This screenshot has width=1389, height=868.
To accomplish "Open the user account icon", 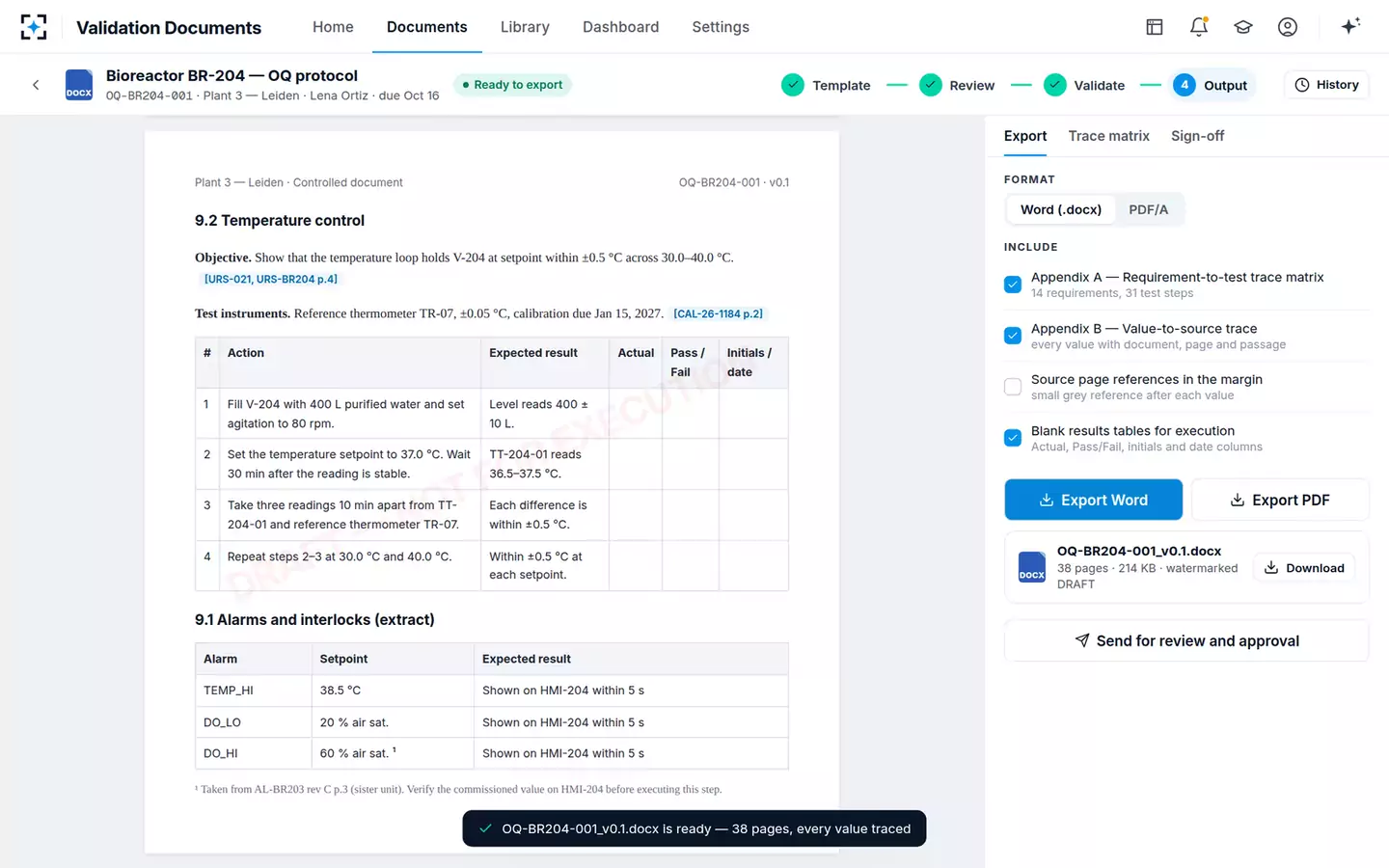I will [1288, 27].
